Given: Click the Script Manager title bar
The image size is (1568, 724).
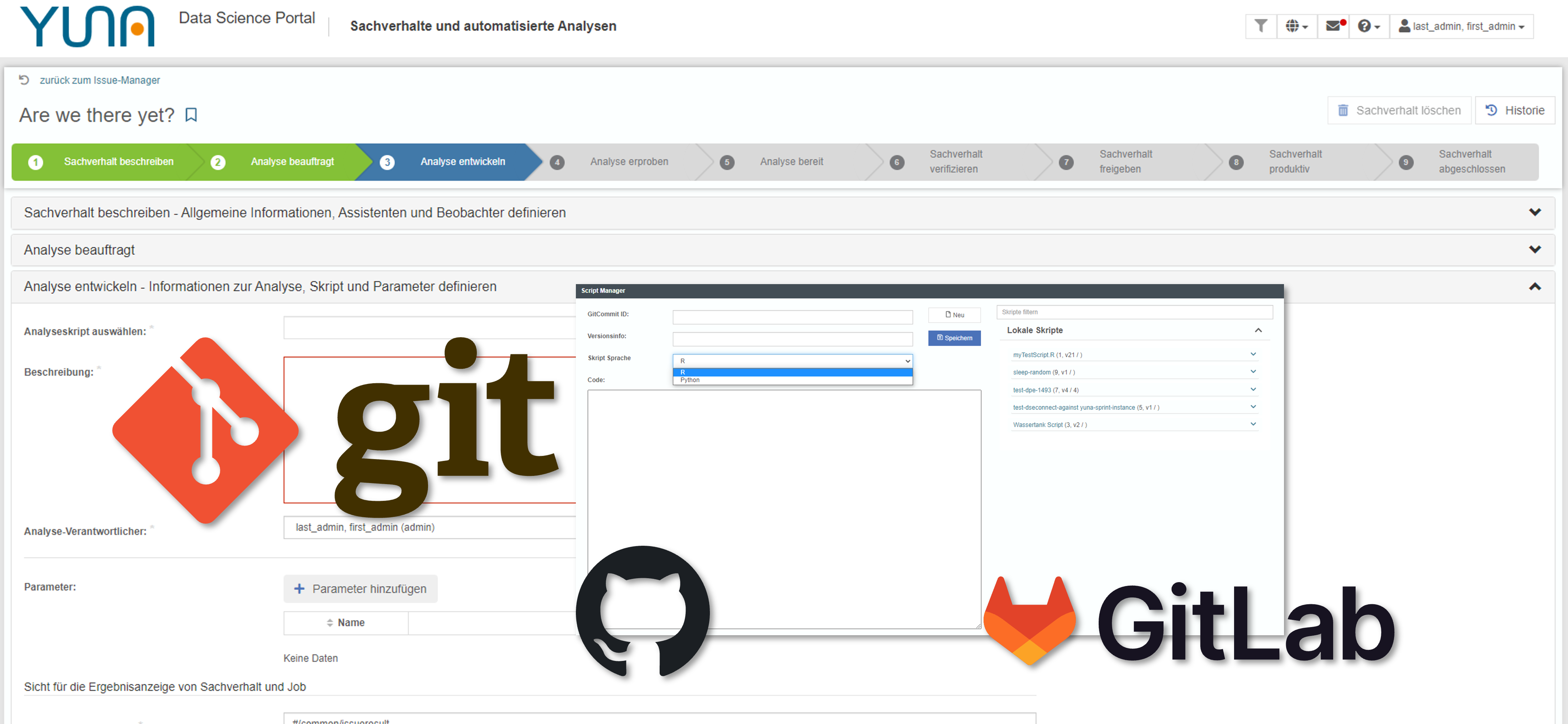Looking at the screenshot, I should point(929,291).
